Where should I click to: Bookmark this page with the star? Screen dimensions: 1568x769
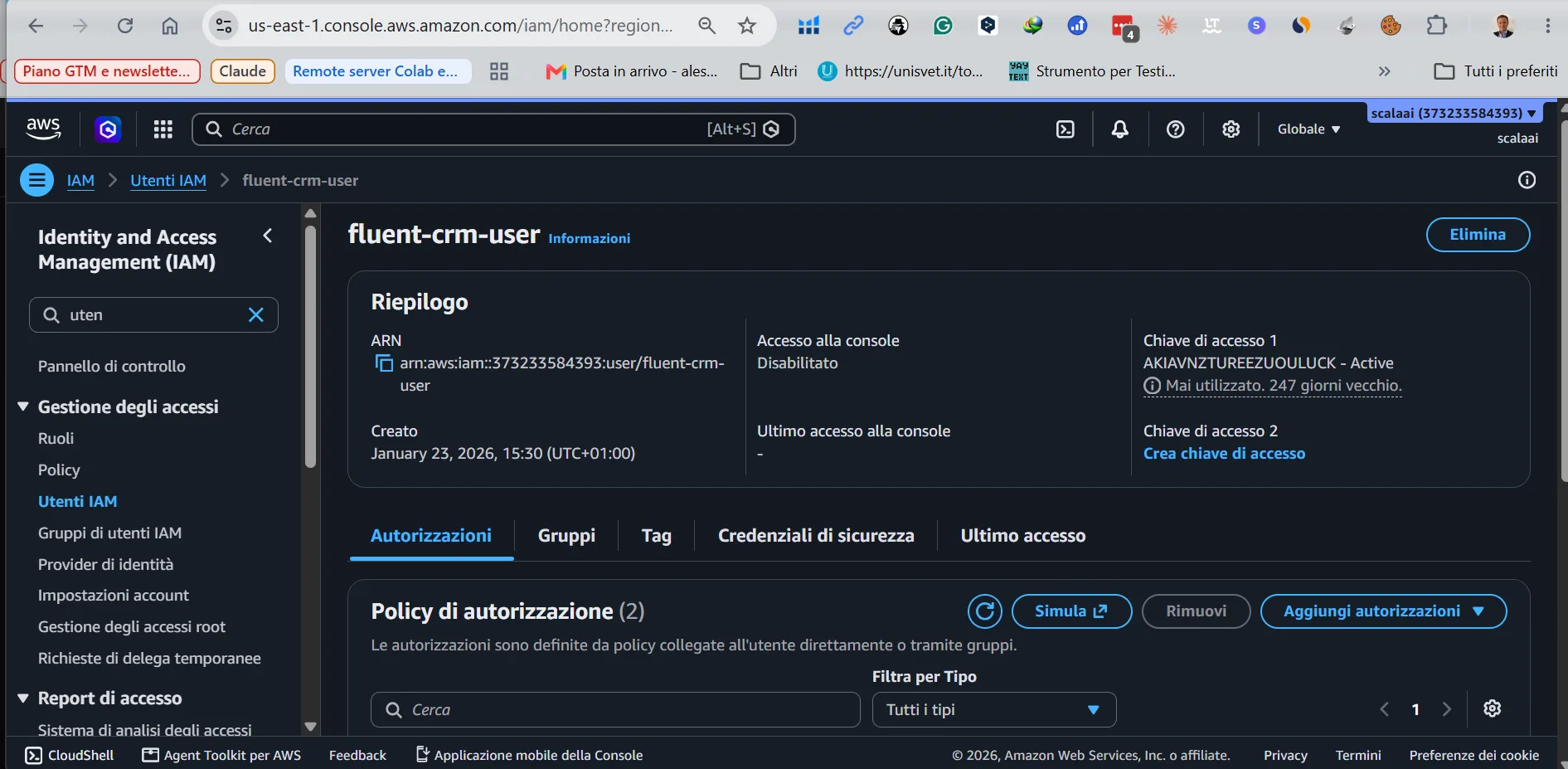click(x=747, y=26)
